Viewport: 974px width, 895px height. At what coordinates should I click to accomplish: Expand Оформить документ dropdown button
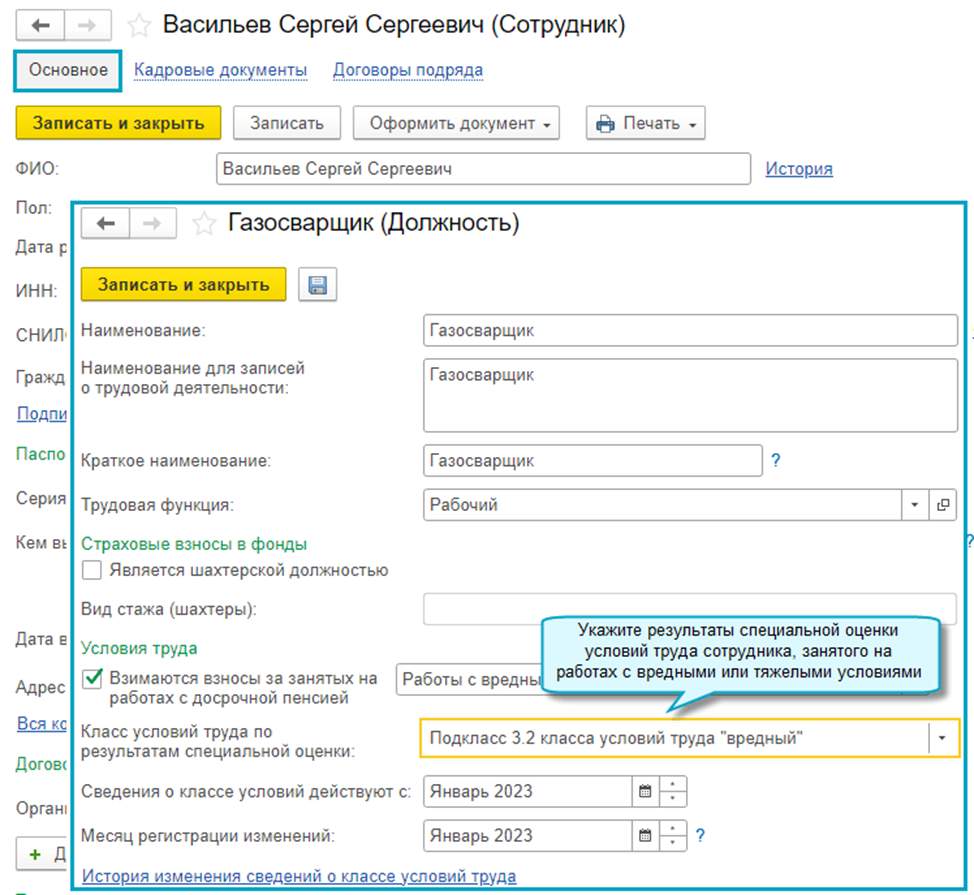tap(456, 124)
